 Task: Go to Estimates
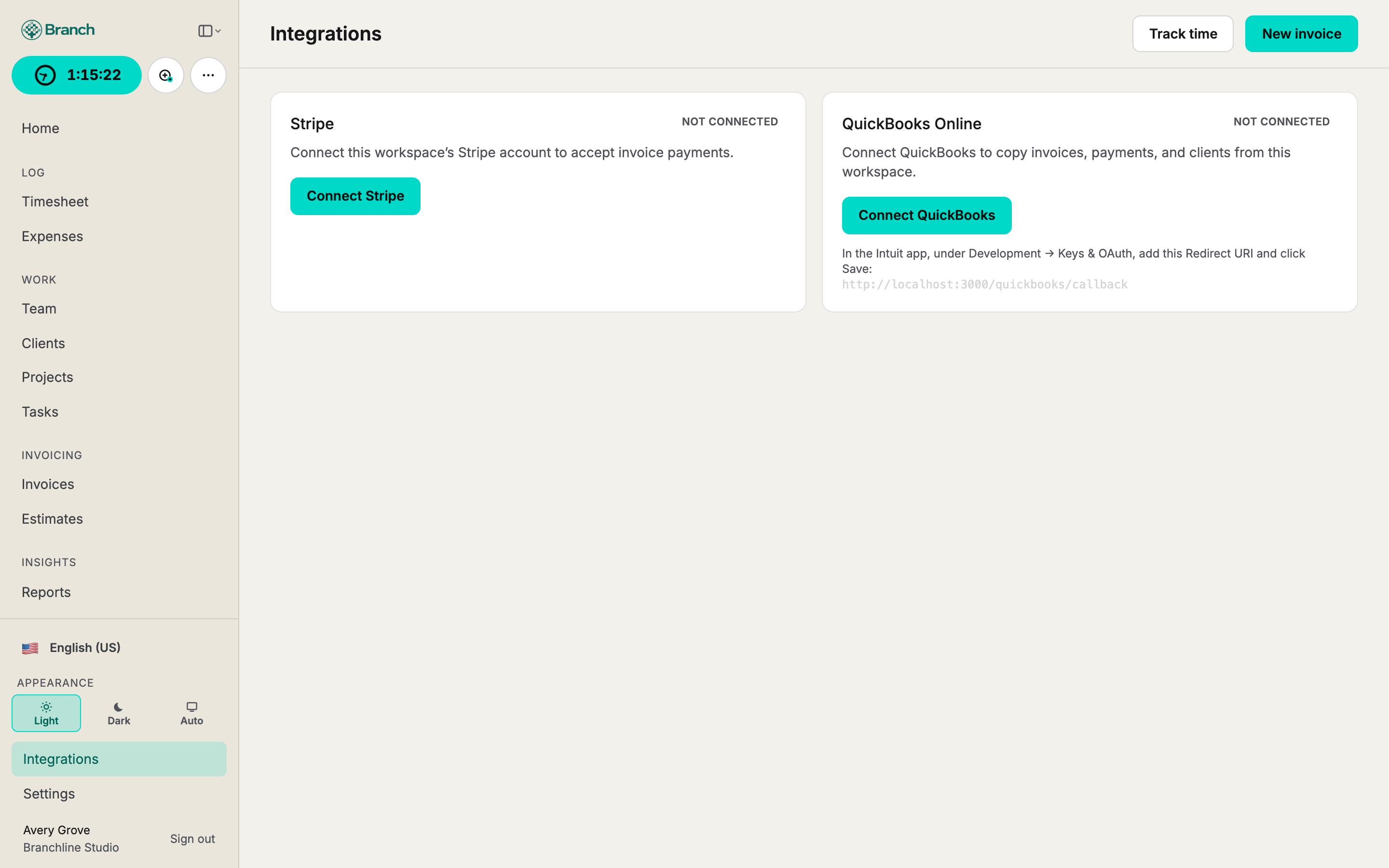click(52, 519)
